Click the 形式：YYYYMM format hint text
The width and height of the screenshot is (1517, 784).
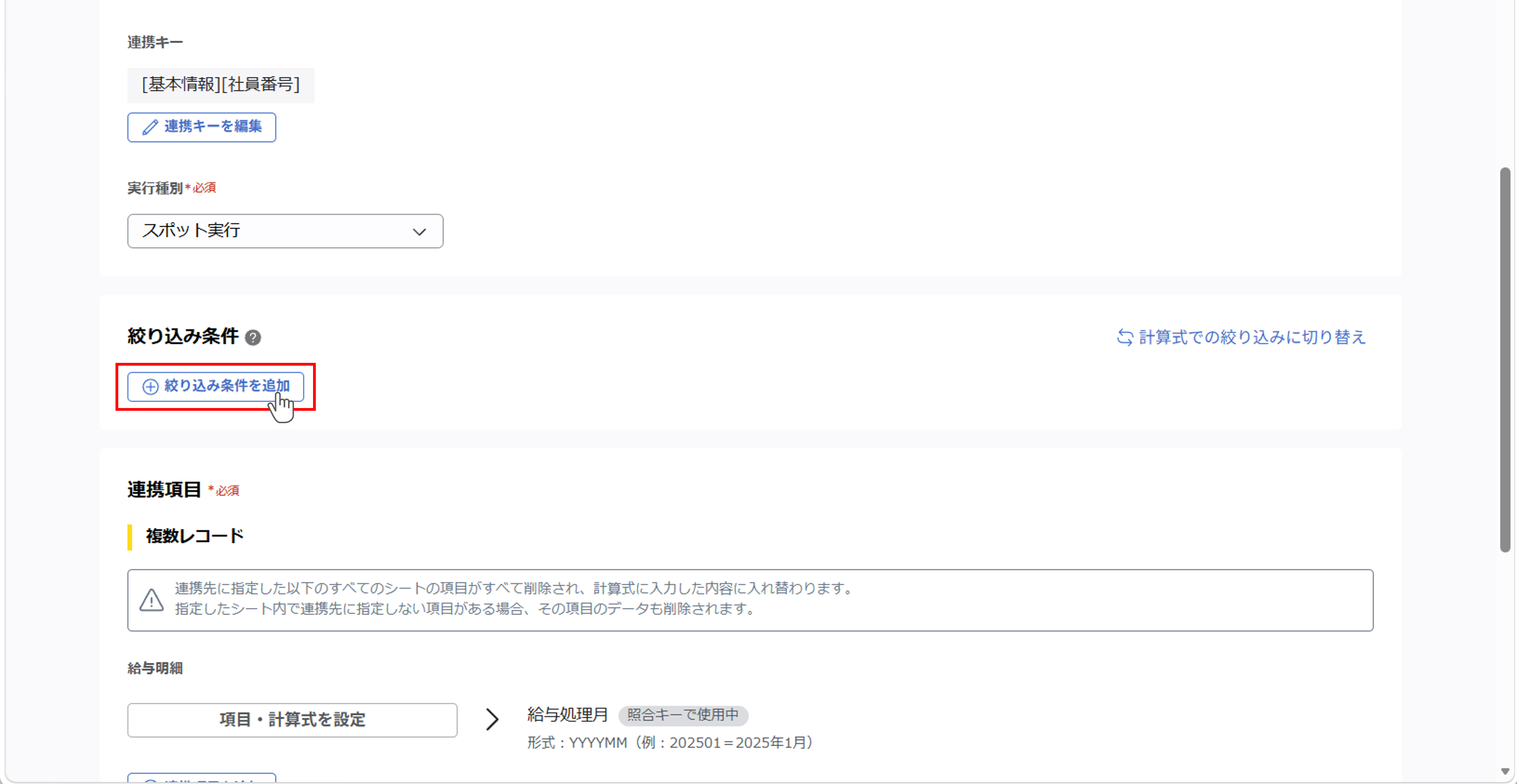coord(670,743)
